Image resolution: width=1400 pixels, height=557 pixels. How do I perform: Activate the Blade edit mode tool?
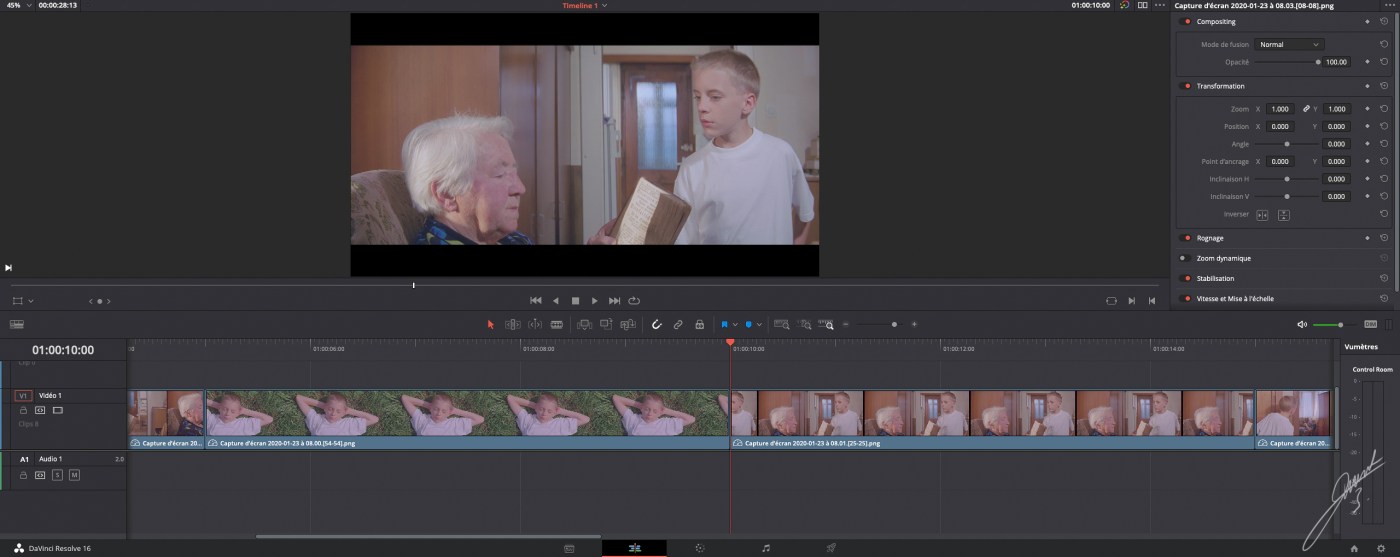click(557, 324)
